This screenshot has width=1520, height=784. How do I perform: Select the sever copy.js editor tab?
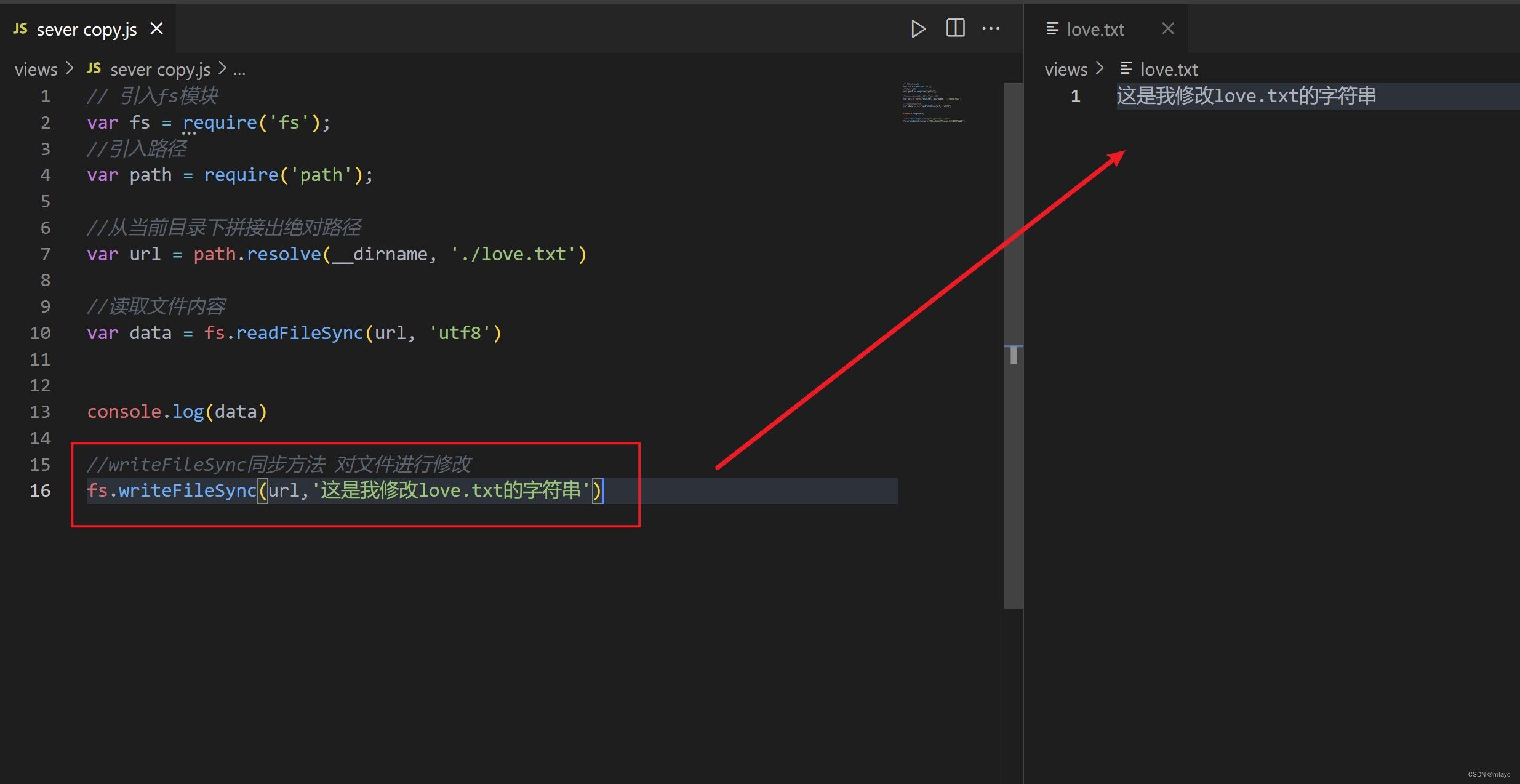(x=86, y=30)
